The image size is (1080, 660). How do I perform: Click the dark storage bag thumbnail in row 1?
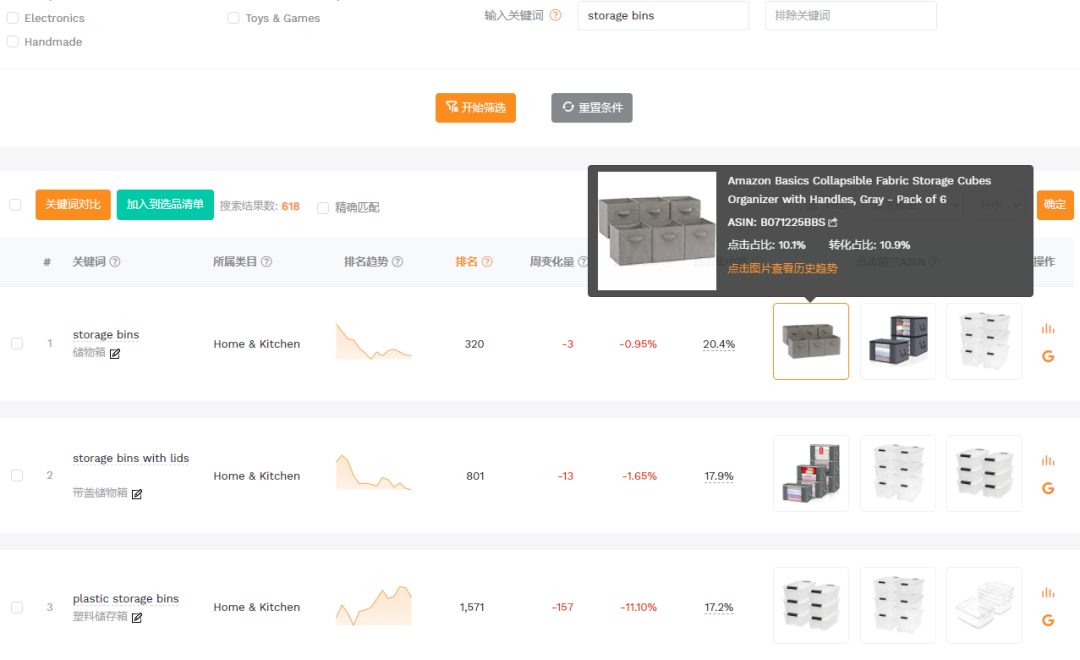(898, 341)
